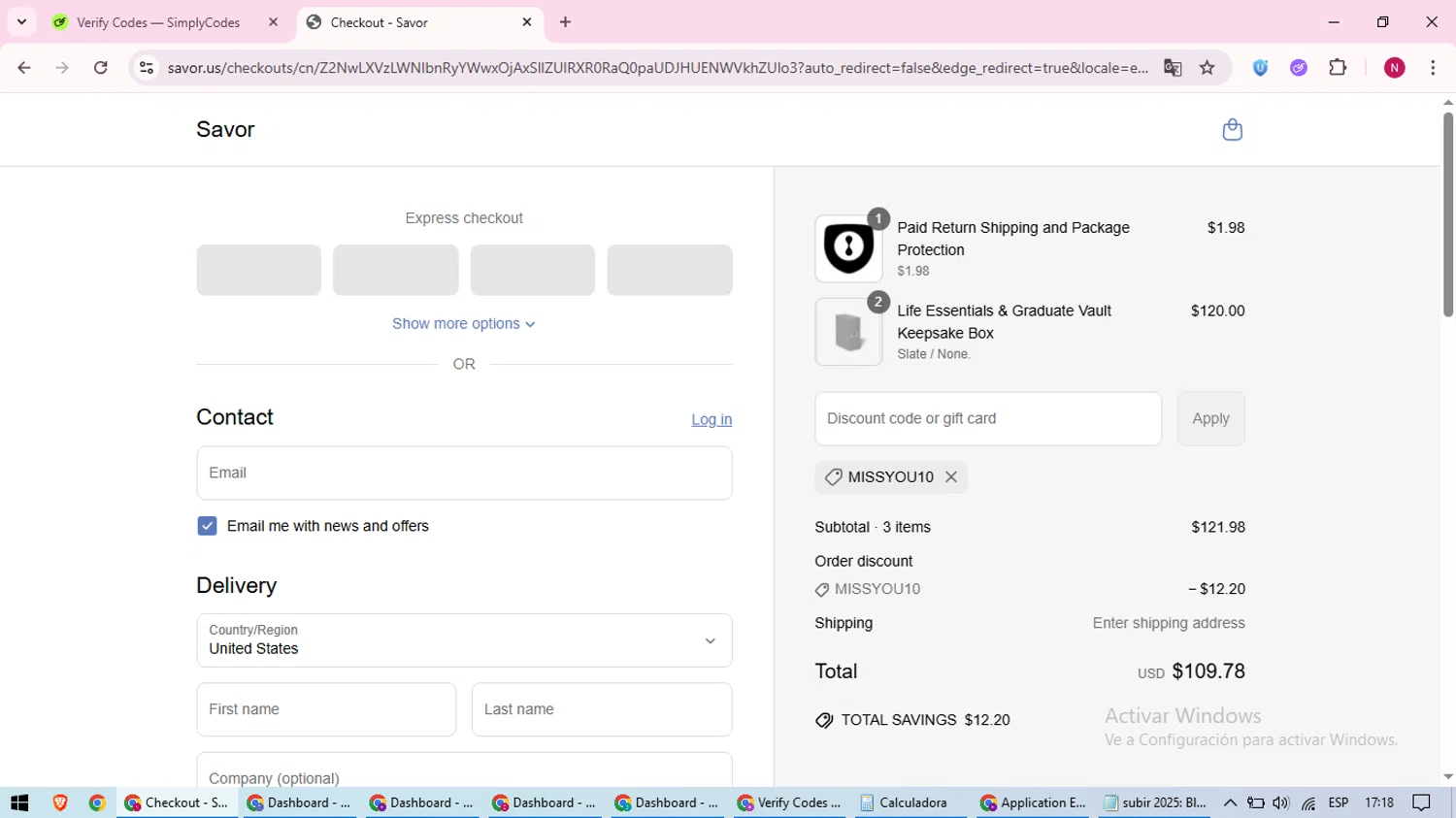Bookmark this page with the star icon
The height and width of the screenshot is (818, 1456).
(x=1207, y=68)
